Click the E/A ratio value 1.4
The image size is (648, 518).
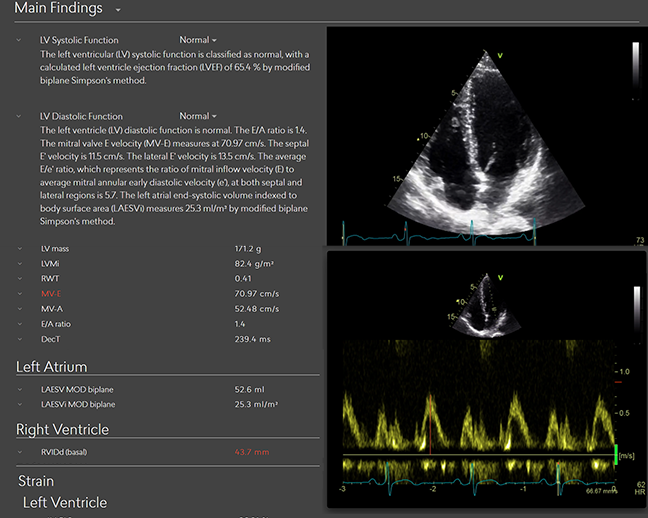pos(240,324)
